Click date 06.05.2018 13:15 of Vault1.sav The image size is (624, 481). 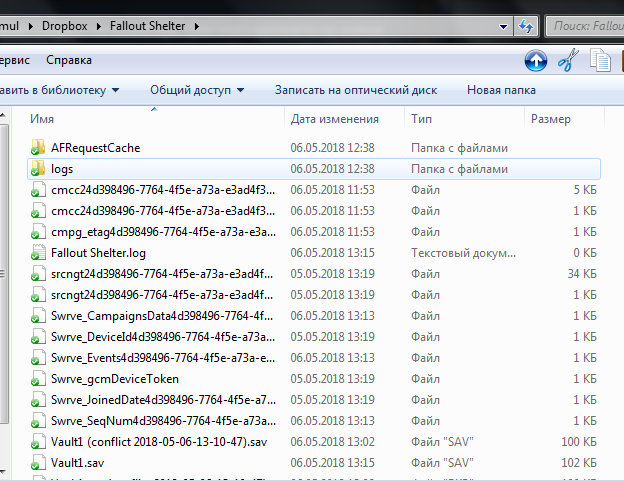tap(332, 463)
